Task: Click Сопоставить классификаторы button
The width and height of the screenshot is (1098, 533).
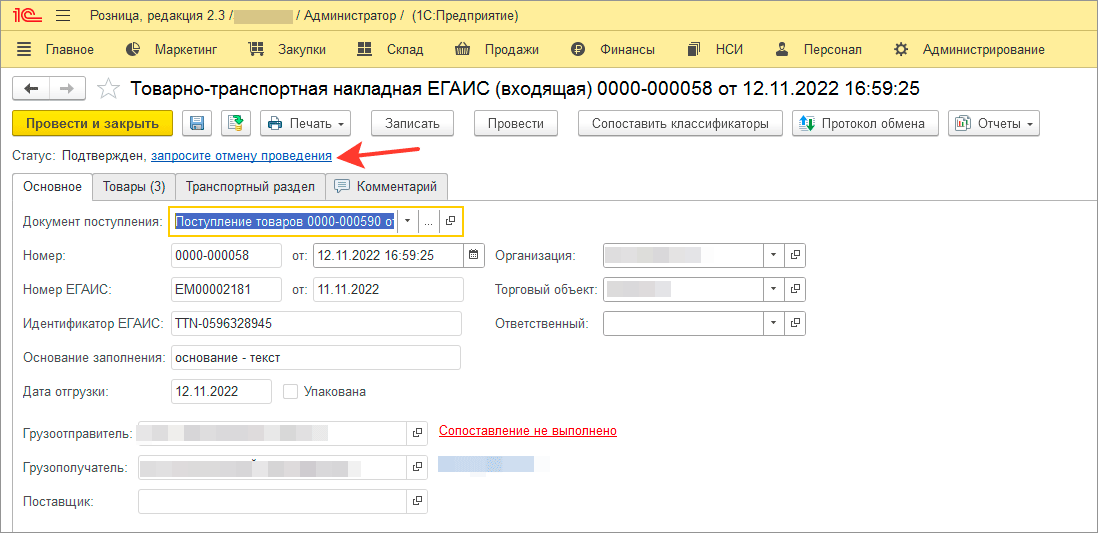Action: click(679, 123)
